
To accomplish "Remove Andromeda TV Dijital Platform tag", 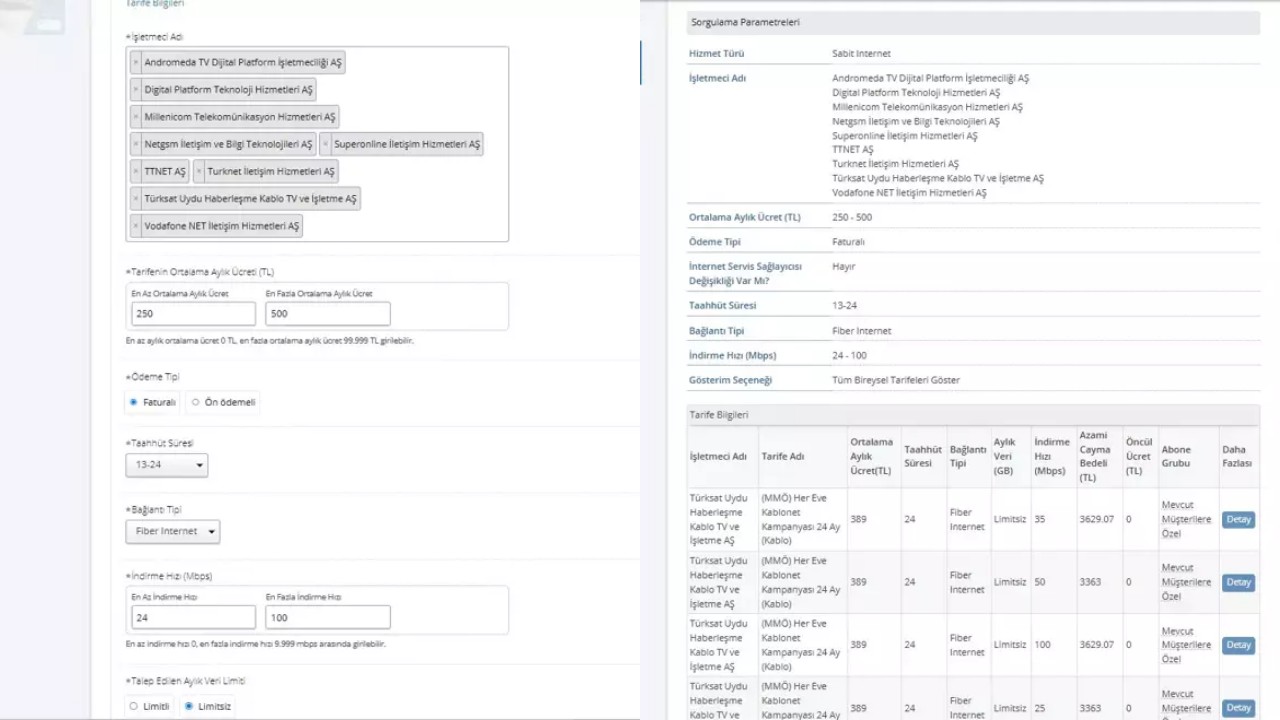I will 136,62.
